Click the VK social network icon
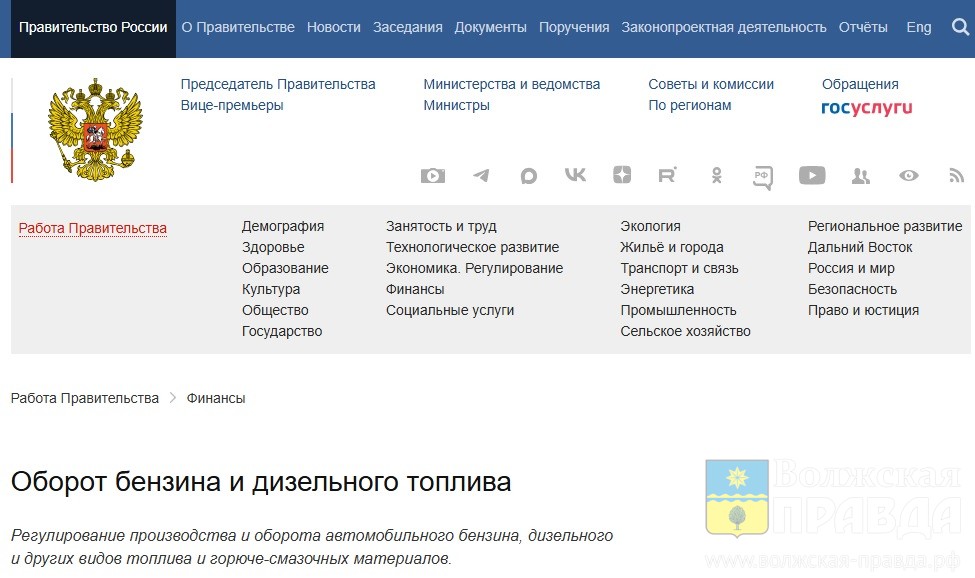This screenshot has height=578, width=975. coord(575,175)
